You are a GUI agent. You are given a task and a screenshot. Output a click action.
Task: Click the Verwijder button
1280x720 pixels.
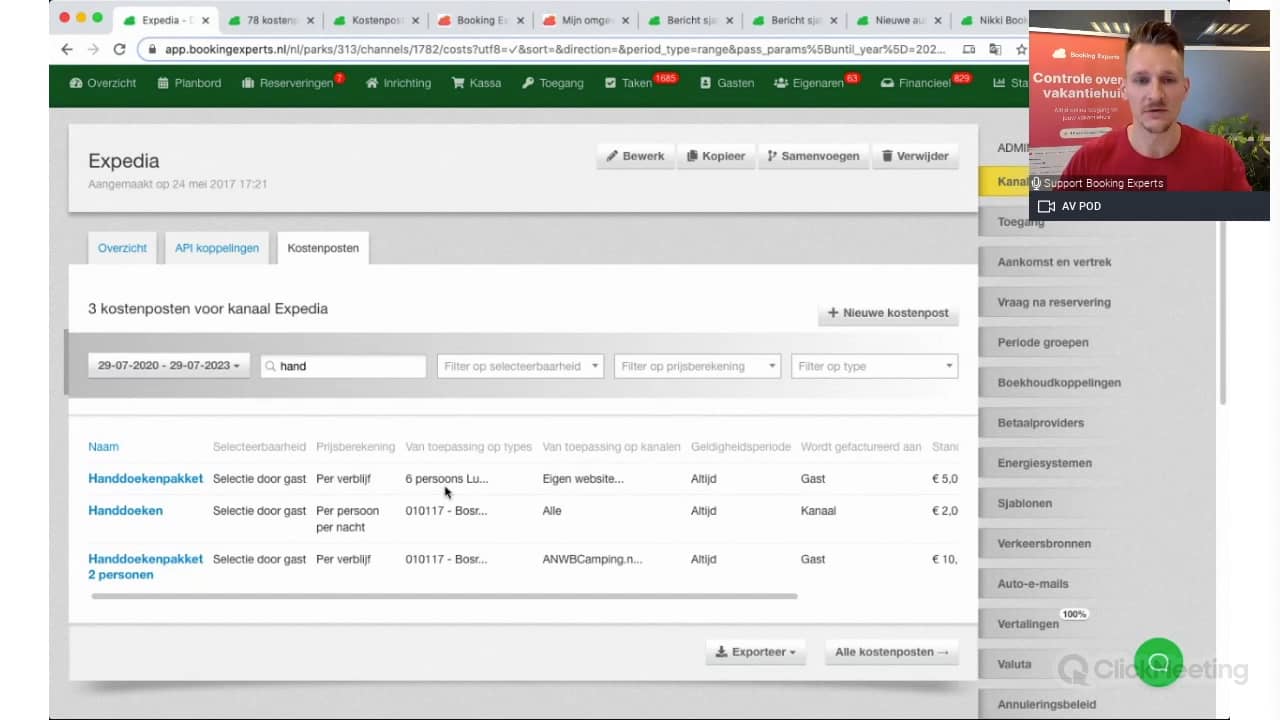pos(915,156)
